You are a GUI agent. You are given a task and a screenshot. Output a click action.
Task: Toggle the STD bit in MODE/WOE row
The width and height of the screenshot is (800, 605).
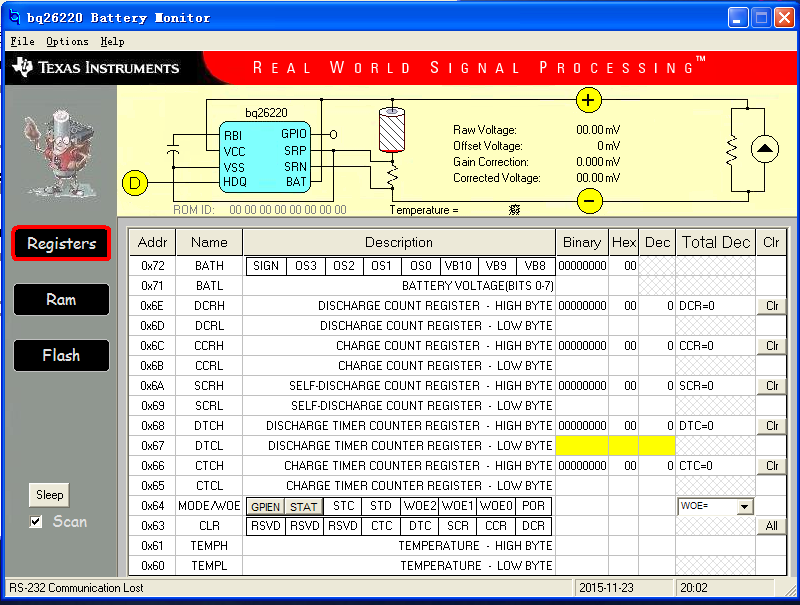pyautogui.click(x=381, y=506)
